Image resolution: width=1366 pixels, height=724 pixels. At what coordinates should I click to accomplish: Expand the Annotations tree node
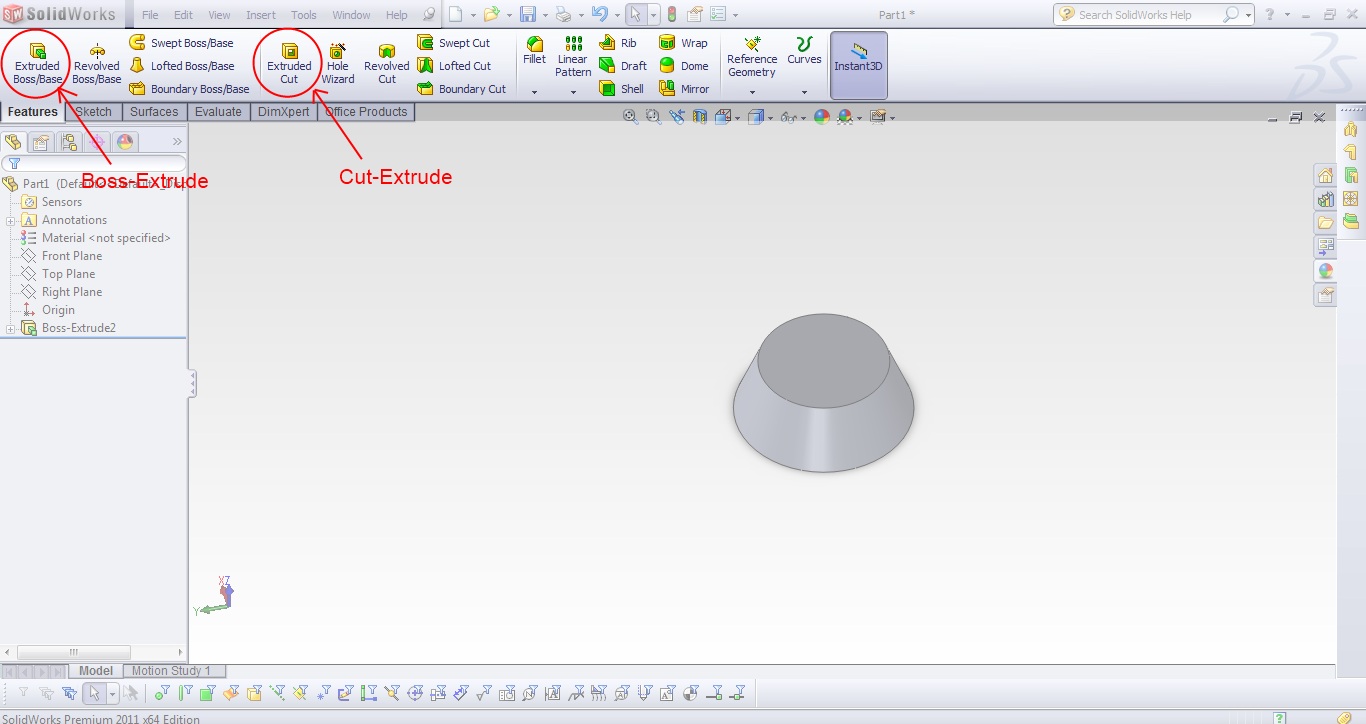tap(8, 219)
